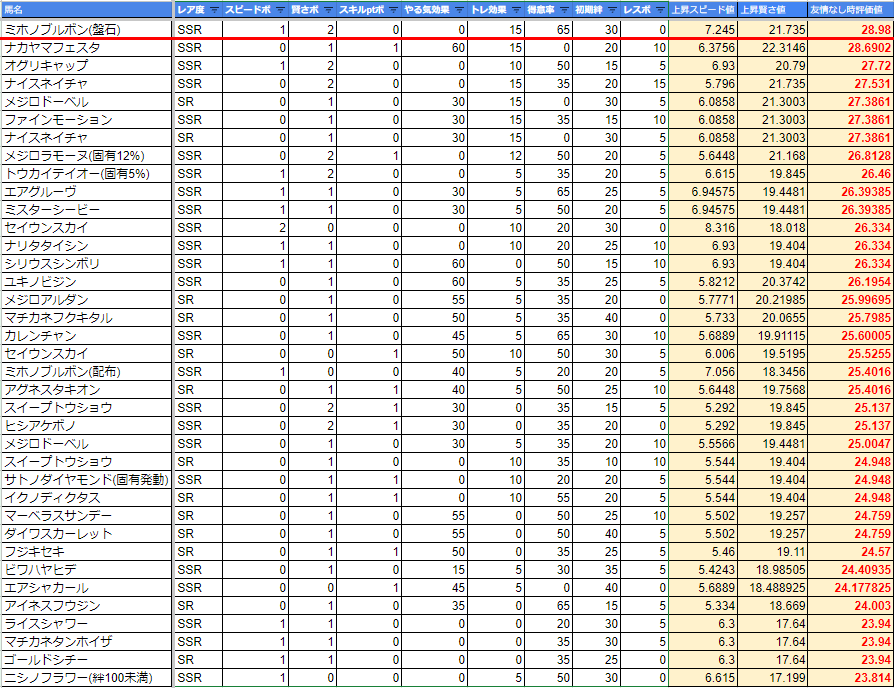Open the 賢さボ column filter dropdown
The height and width of the screenshot is (688, 894).
click(x=328, y=10)
